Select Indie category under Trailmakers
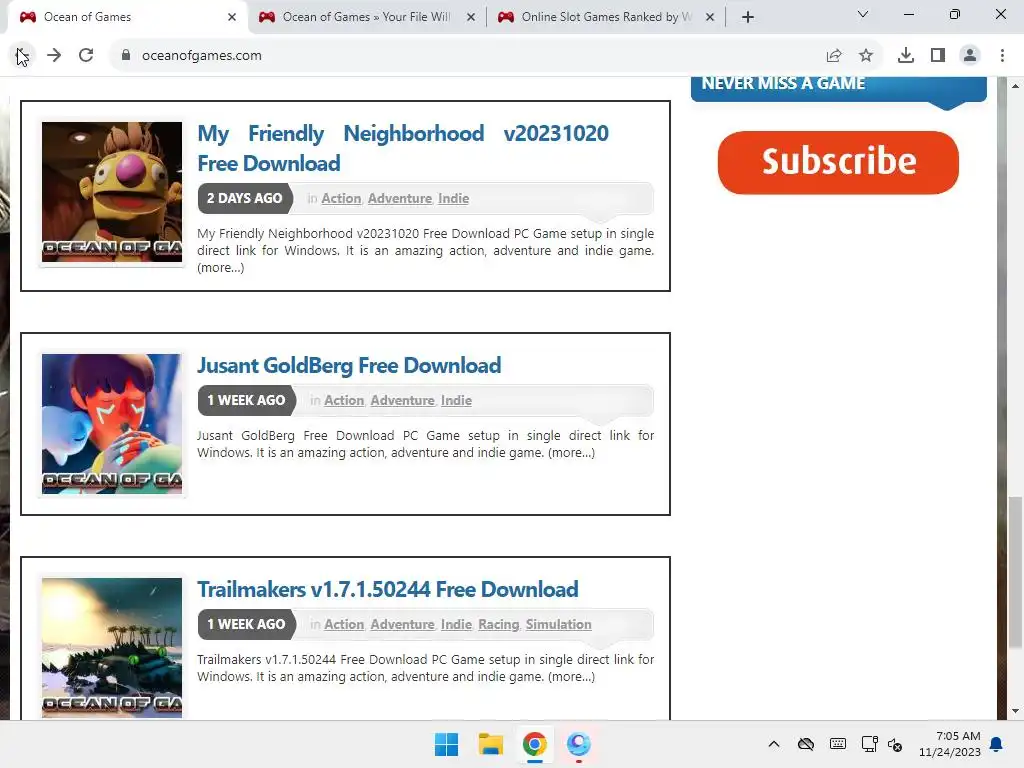Viewport: 1024px width, 768px height. (456, 624)
